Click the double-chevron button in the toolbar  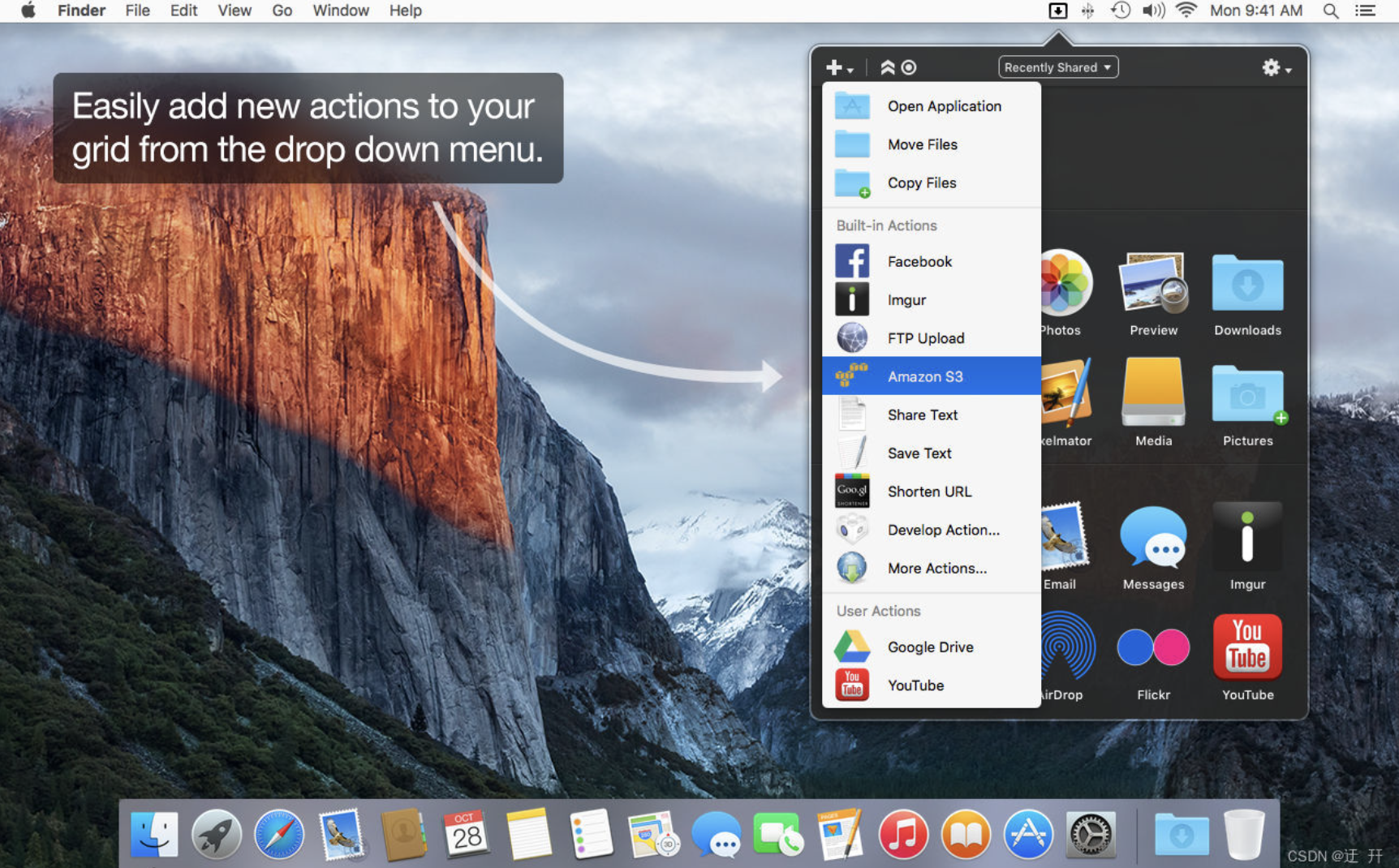pyautogui.click(x=886, y=67)
